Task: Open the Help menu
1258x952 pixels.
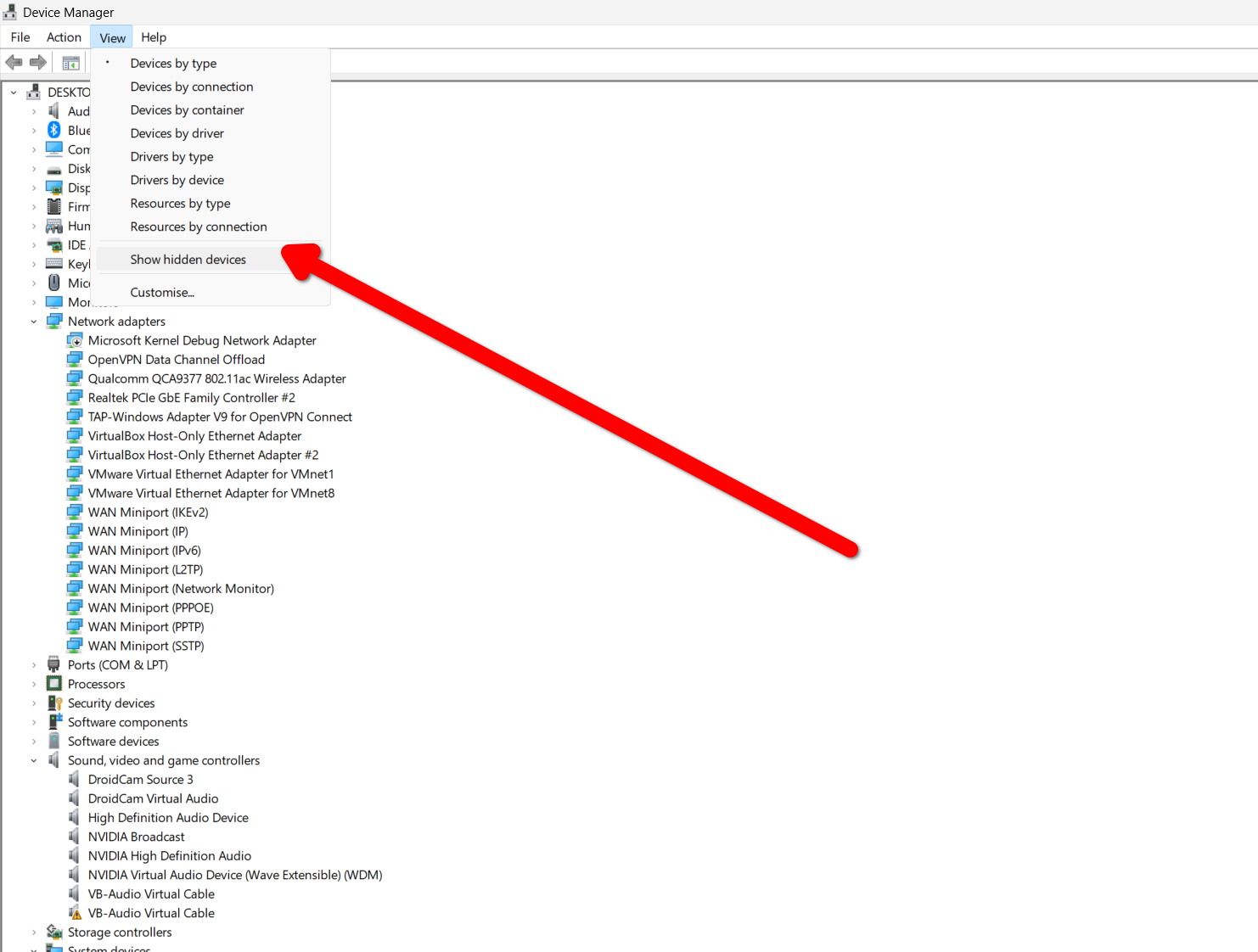Action: point(154,36)
